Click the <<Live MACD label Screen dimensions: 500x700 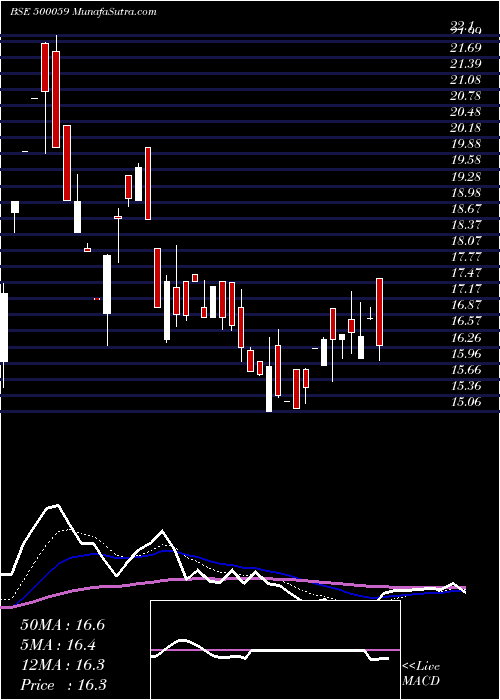[421, 674]
